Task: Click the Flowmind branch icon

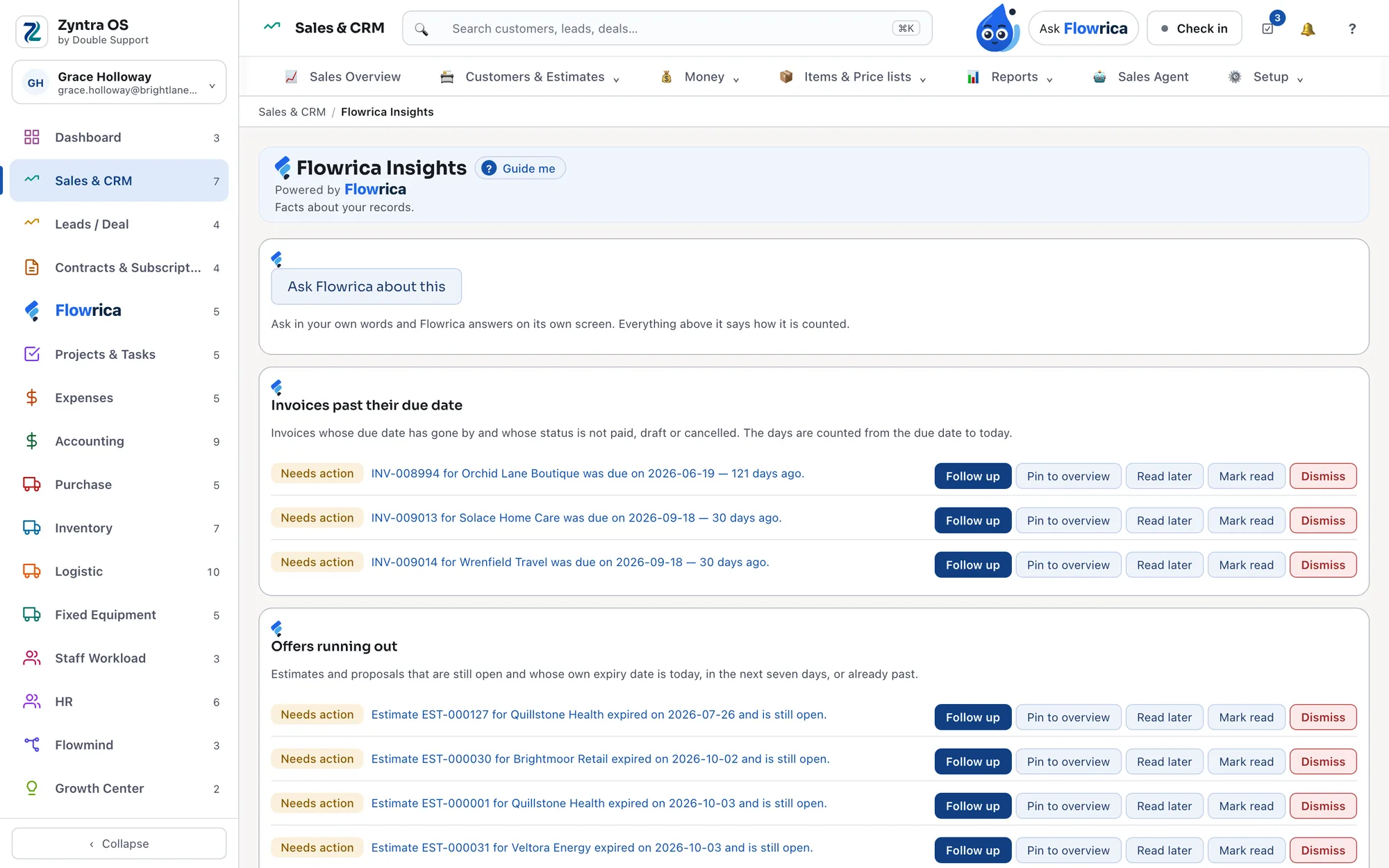Action: tap(32, 744)
